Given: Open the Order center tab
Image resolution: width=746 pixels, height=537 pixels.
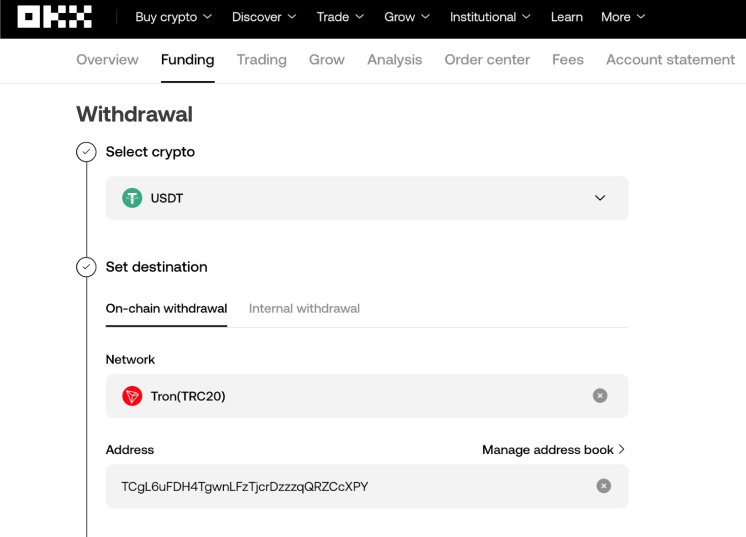Looking at the screenshot, I should coord(487,60).
